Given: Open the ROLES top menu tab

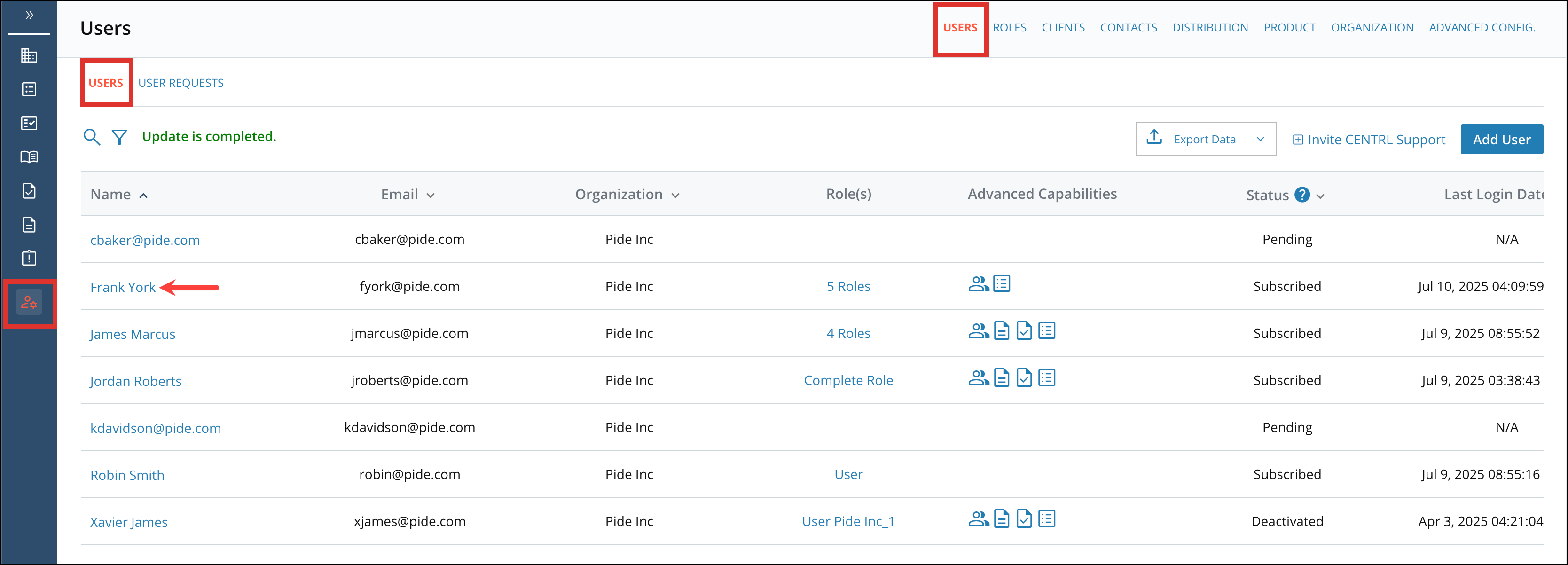Looking at the screenshot, I should pos(1009,27).
